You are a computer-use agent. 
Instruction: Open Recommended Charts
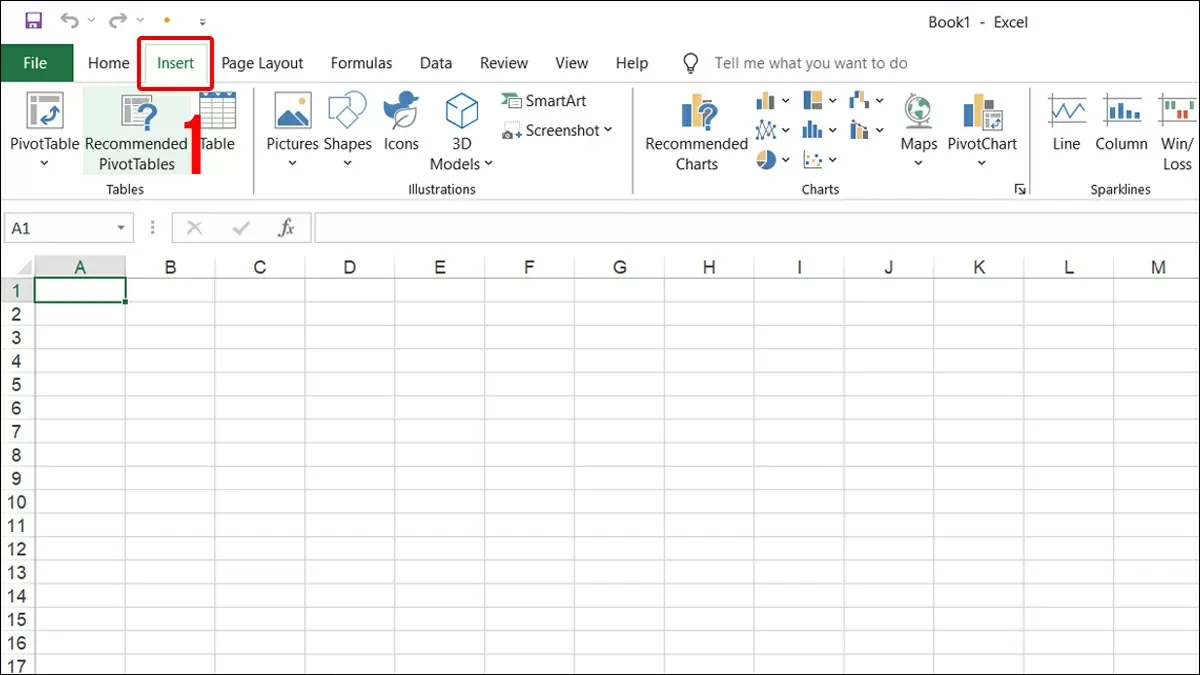tap(695, 130)
